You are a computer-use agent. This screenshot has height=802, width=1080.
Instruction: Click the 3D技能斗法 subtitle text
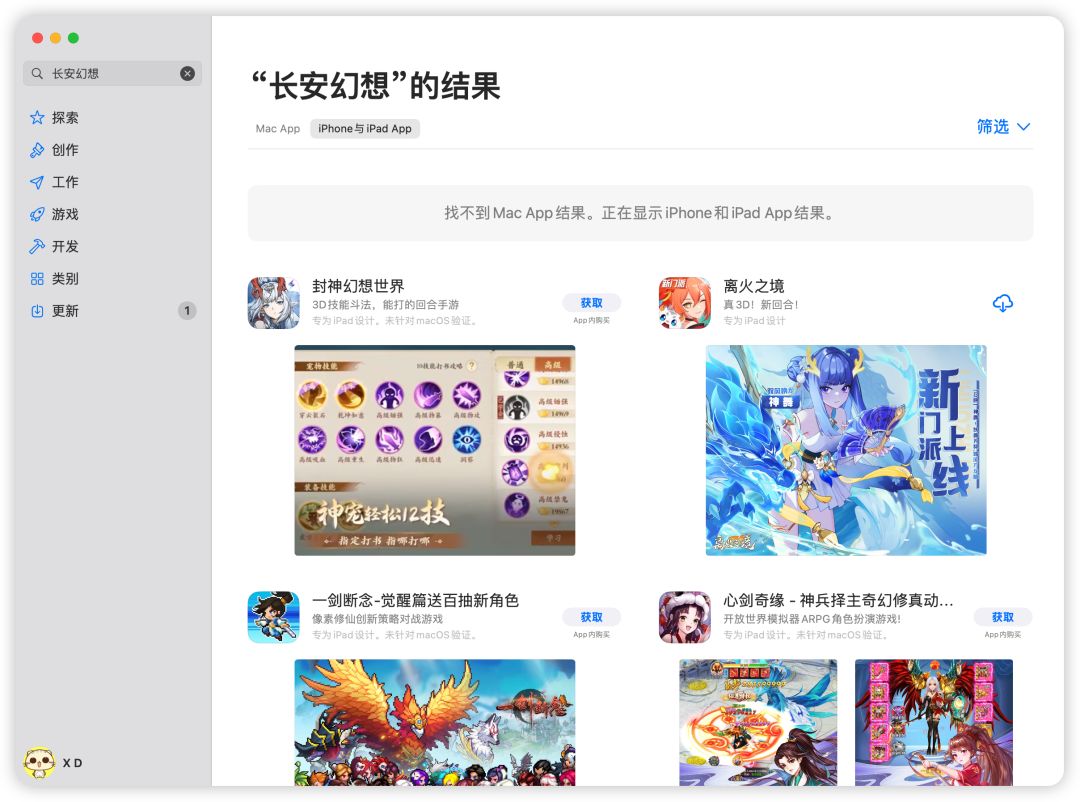tap(385, 305)
